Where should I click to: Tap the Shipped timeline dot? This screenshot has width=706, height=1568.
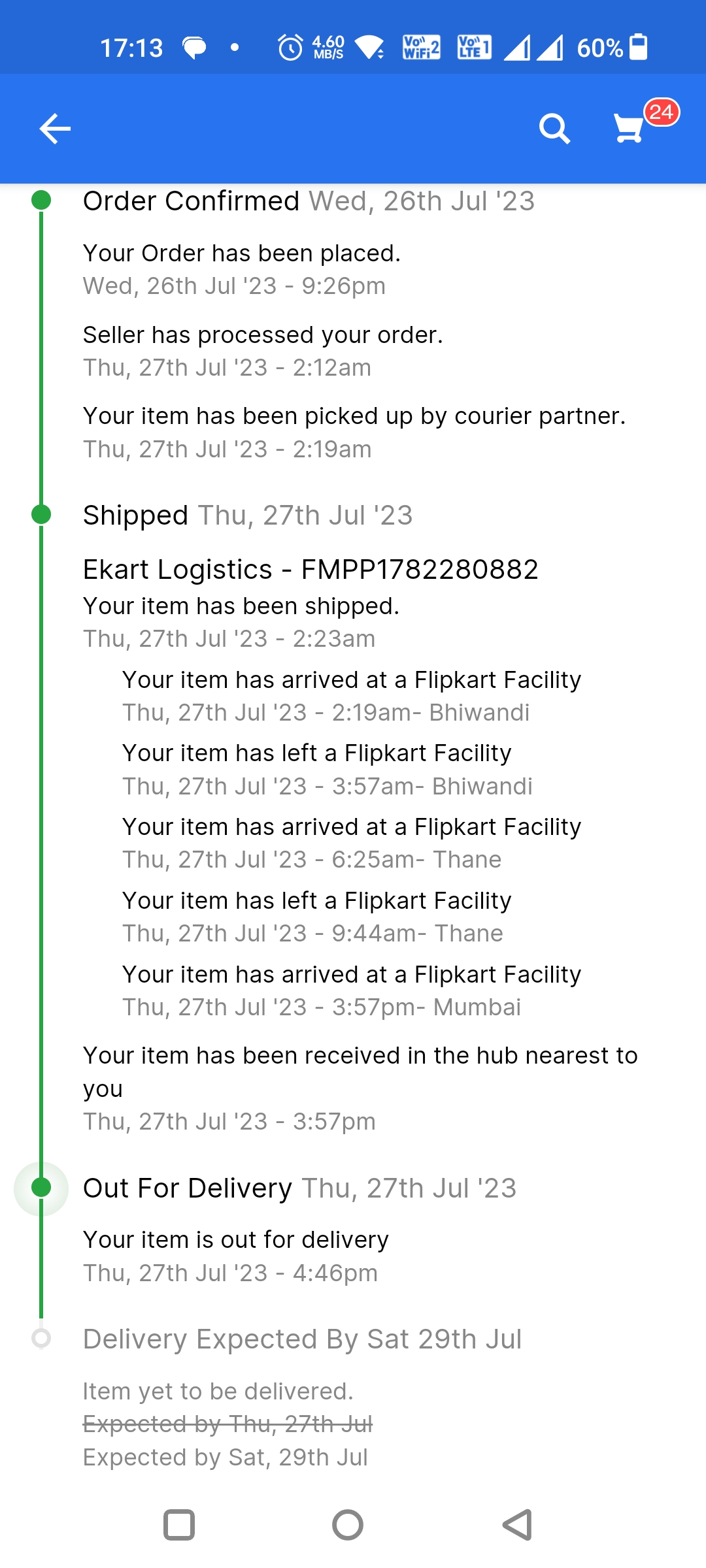coord(41,514)
